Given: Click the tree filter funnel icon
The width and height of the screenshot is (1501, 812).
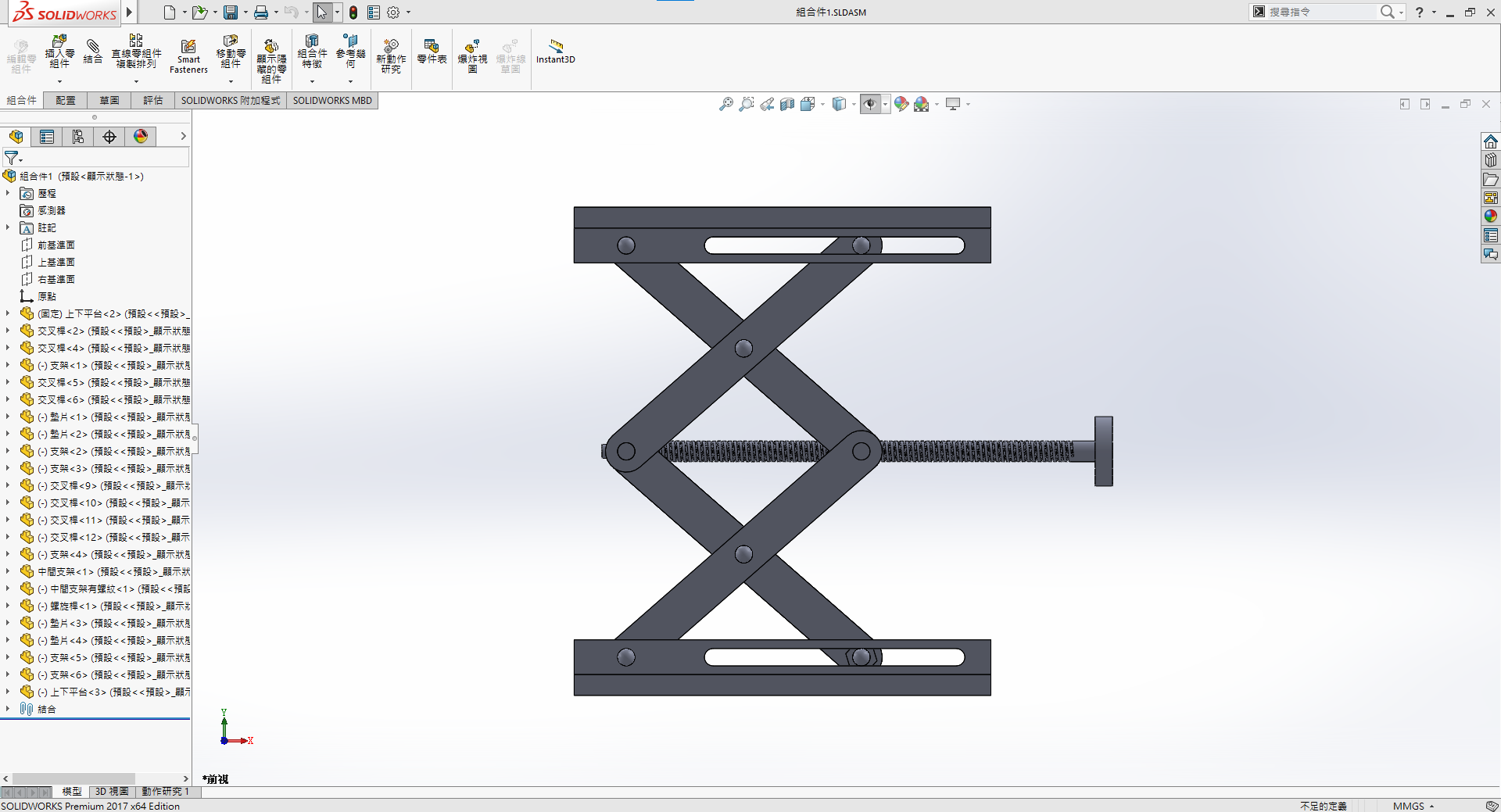Looking at the screenshot, I should point(11,158).
